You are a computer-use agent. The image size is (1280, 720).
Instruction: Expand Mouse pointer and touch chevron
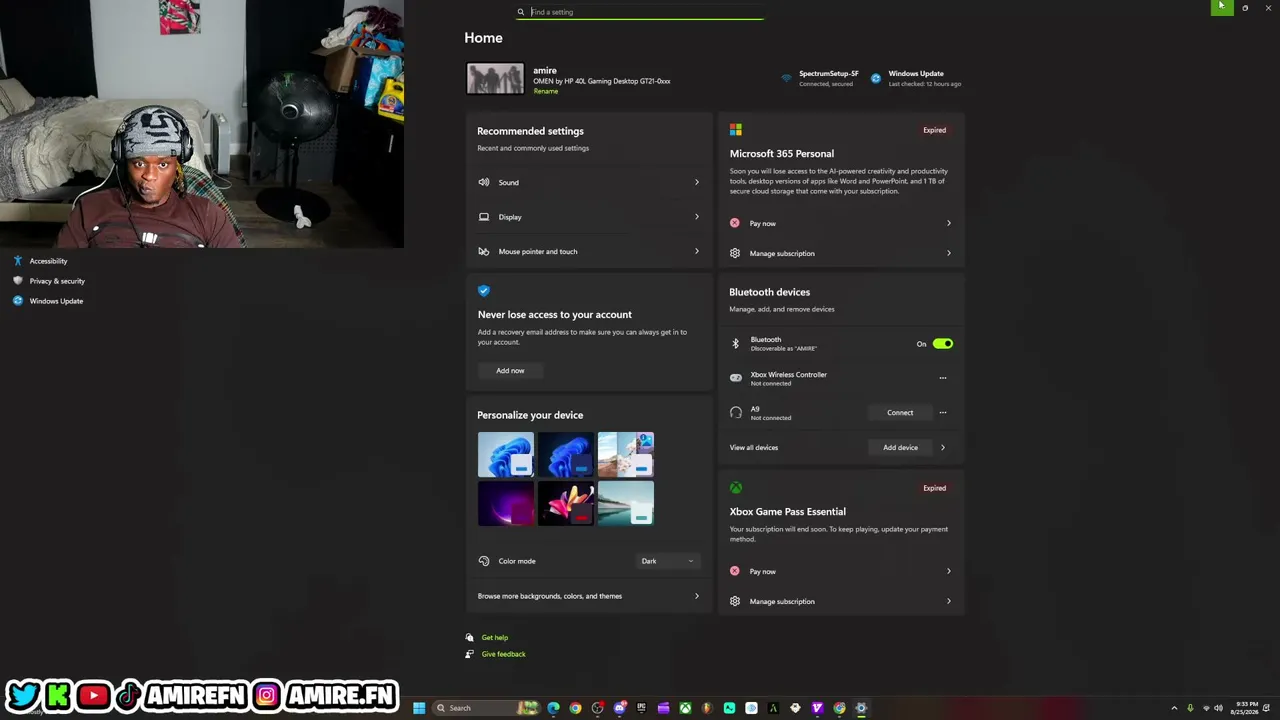pos(697,251)
